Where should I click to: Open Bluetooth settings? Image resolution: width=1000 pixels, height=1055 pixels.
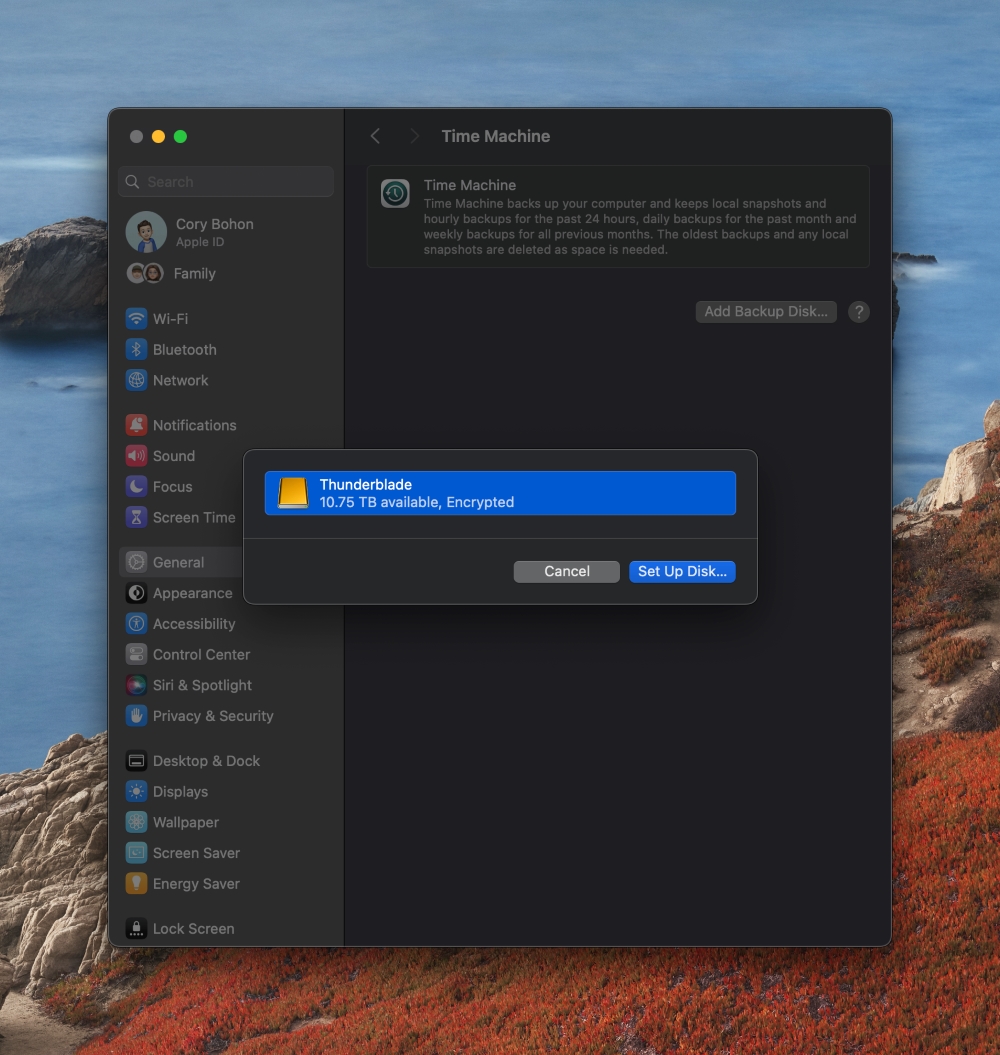click(184, 349)
